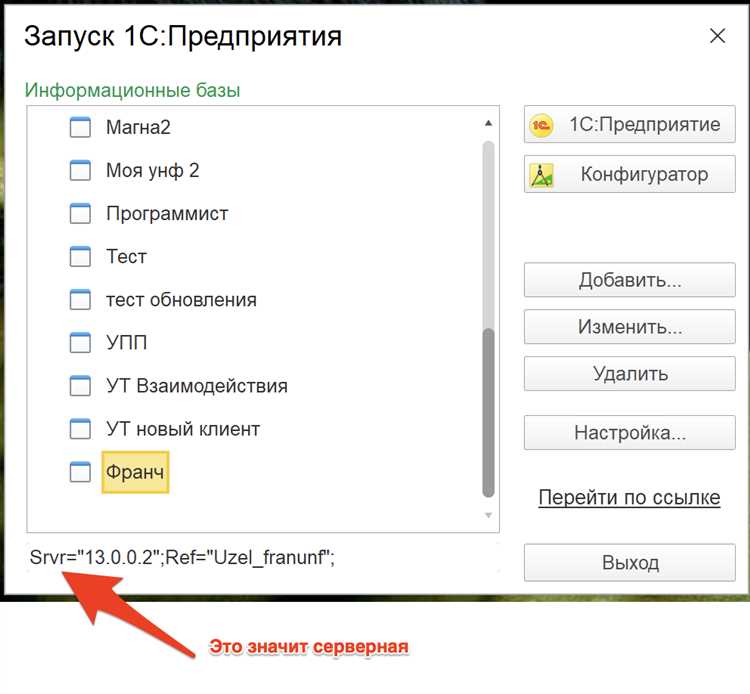Select the УТ новый клиент infobase
This screenshot has width=750, height=694.
click(183, 429)
